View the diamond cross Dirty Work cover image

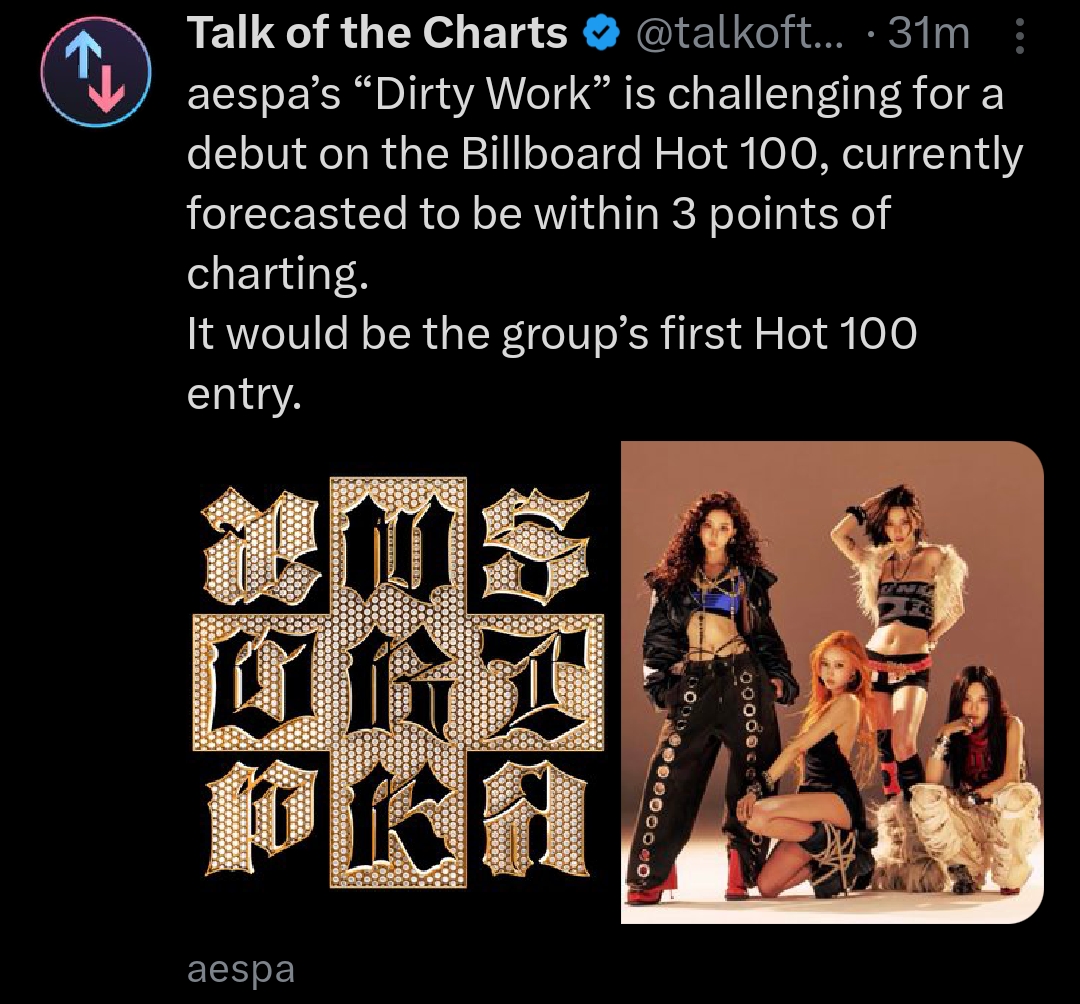(398, 682)
